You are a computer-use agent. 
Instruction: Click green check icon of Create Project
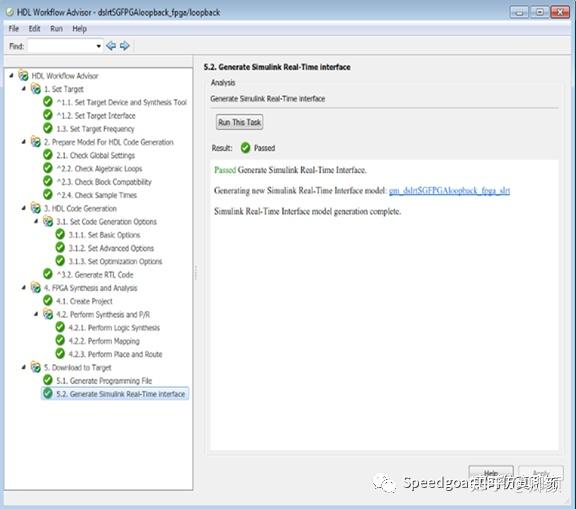pyautogui.click(x=48, y=300)
